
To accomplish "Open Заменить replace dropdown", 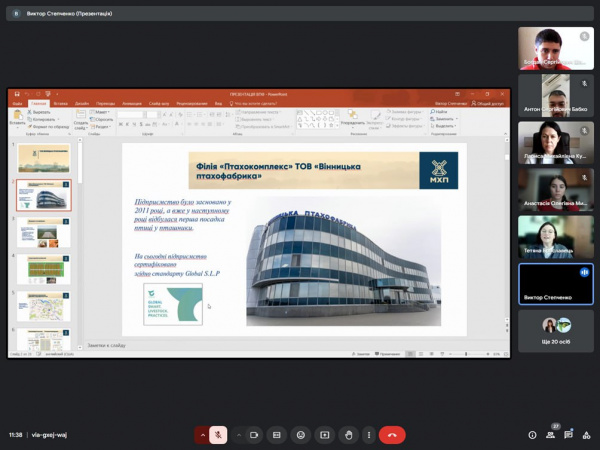I will (x=444, y=119).
